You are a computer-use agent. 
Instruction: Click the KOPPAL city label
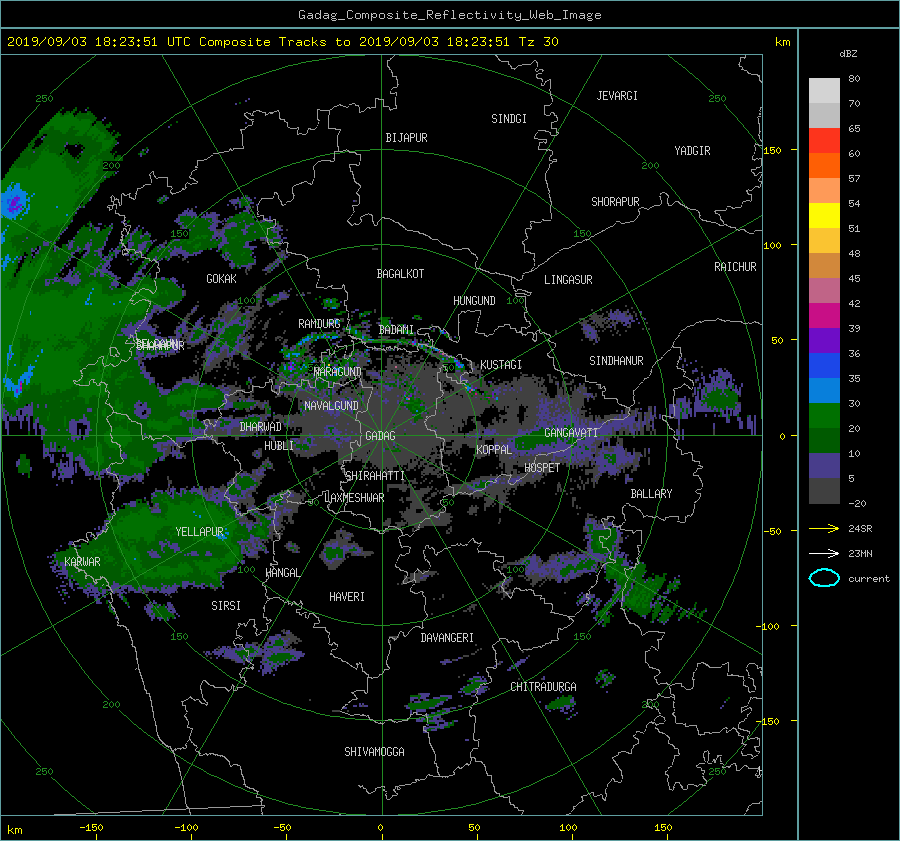coord(494,450)
